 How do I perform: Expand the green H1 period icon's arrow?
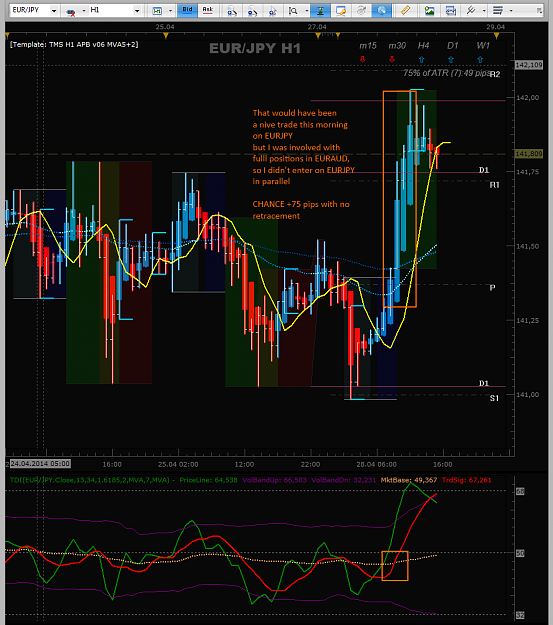170,11
